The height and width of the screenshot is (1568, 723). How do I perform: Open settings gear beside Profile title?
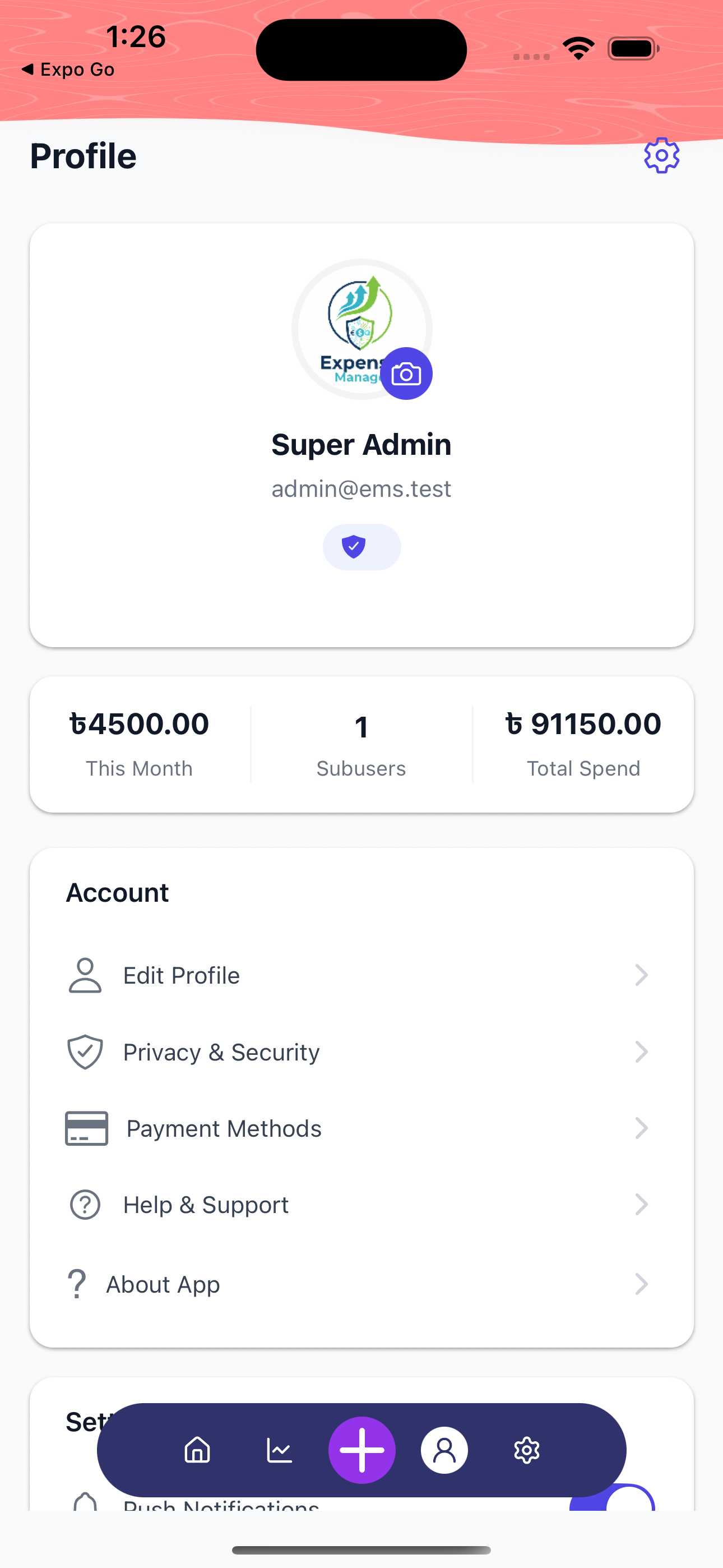coord(661,156)
